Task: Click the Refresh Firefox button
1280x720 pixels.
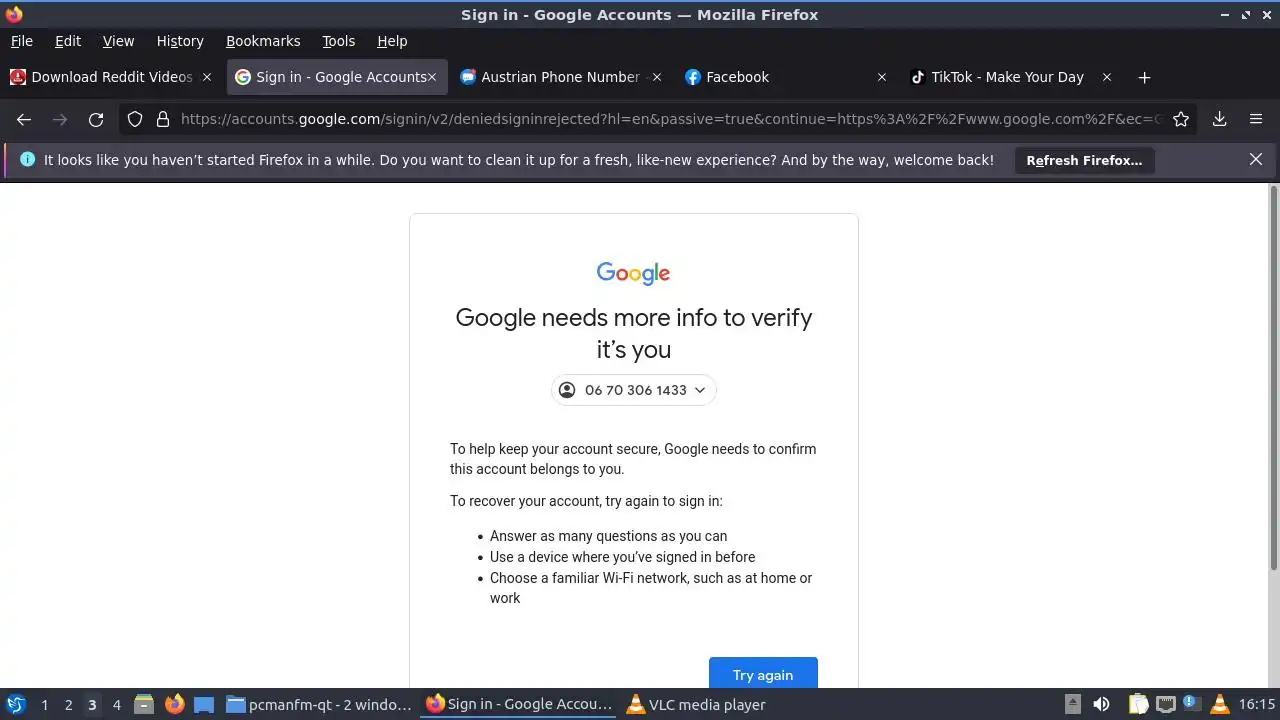Action: coord(1084,160)
